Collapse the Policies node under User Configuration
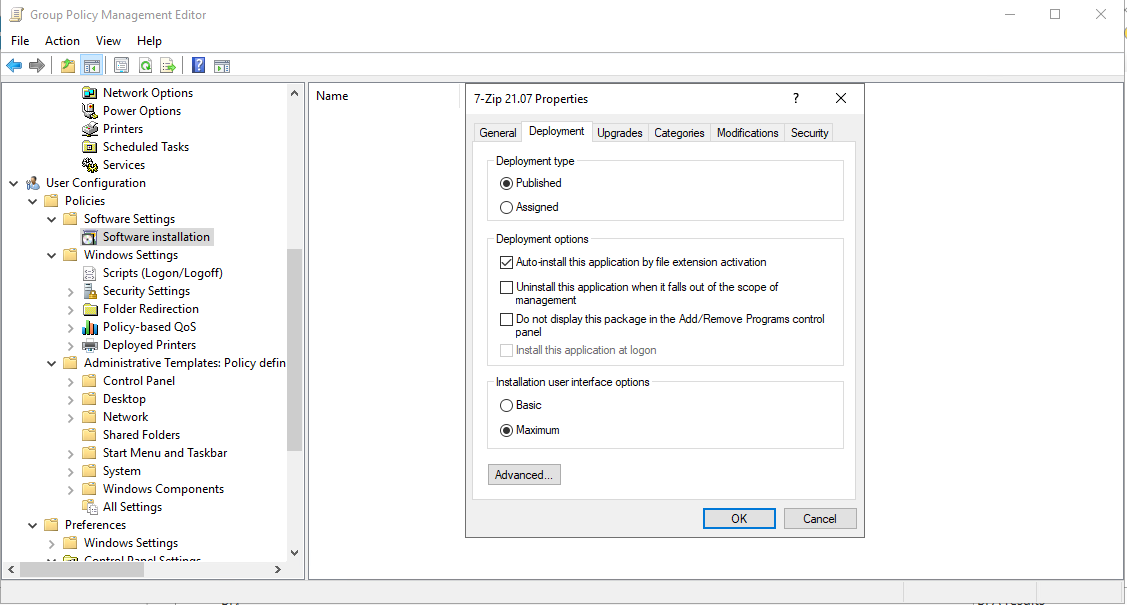 (32, 201)
